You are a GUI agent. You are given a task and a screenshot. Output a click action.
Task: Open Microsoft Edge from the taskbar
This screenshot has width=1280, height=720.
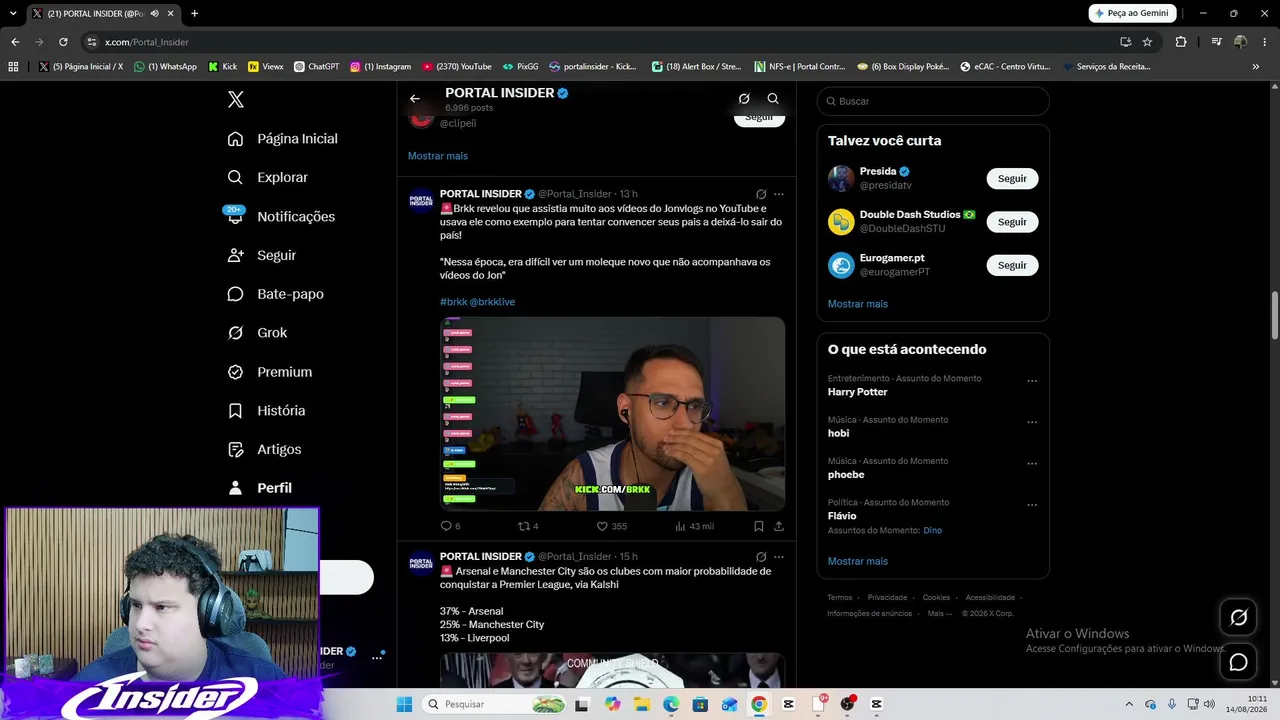point(671,704)
